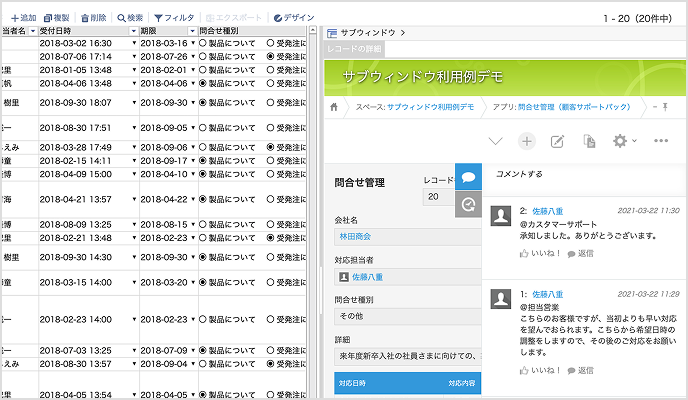This screenshot has width=688, height=400.
Task: Expand the gear settings dropdown menu
Action: pyautogui.click(x=624, y=141)
